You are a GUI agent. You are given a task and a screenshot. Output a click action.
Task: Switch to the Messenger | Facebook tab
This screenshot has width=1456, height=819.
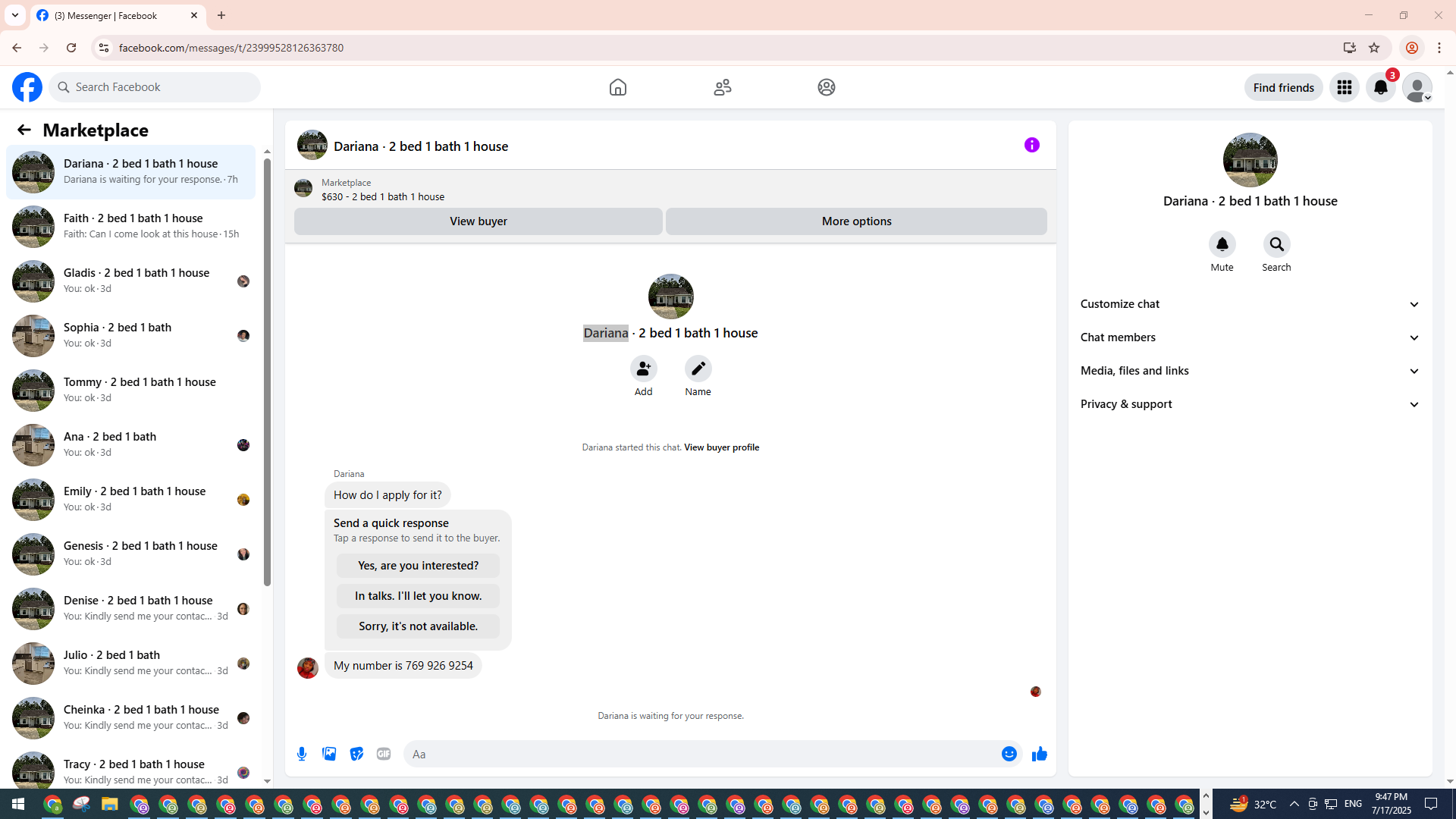pos(118,16)
